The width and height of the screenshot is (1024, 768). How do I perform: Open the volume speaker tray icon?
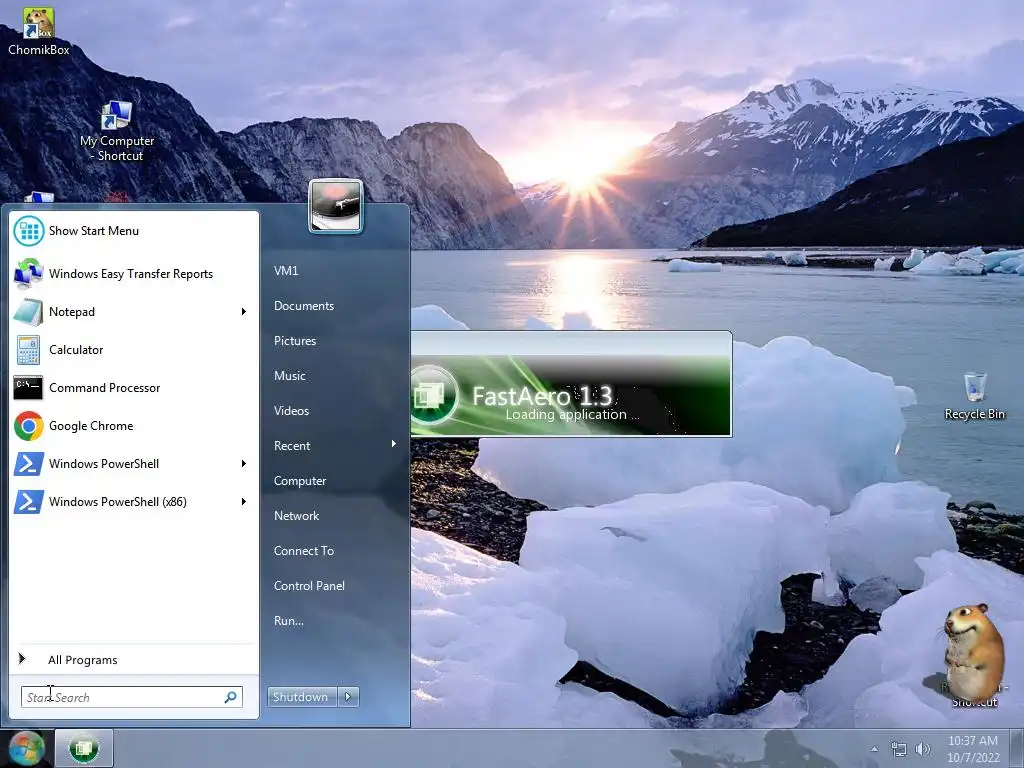point(922,749)
